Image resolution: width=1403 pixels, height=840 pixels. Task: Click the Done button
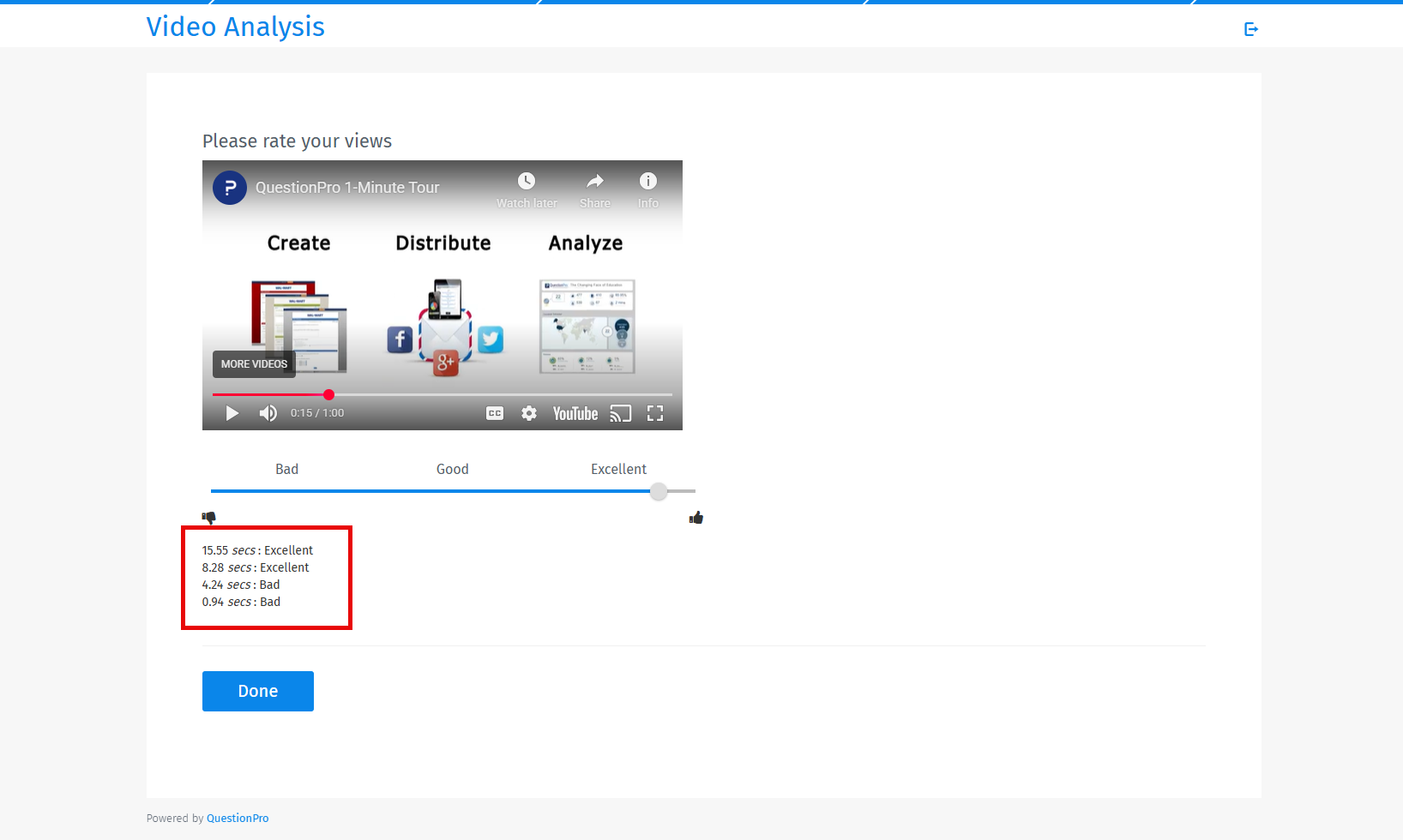tap(258, 691)
